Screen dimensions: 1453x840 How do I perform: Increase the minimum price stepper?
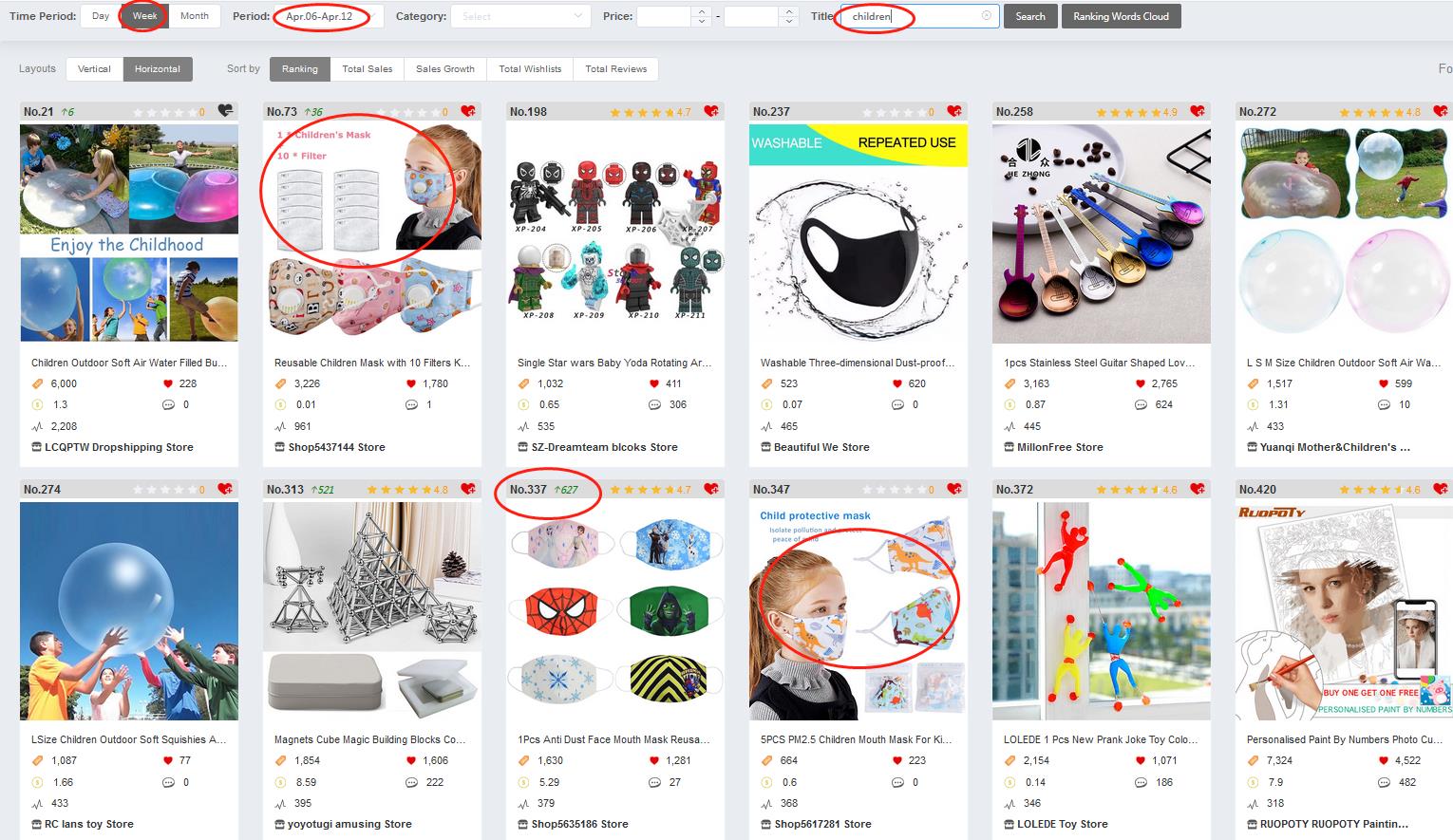click(x=702, y=11)
